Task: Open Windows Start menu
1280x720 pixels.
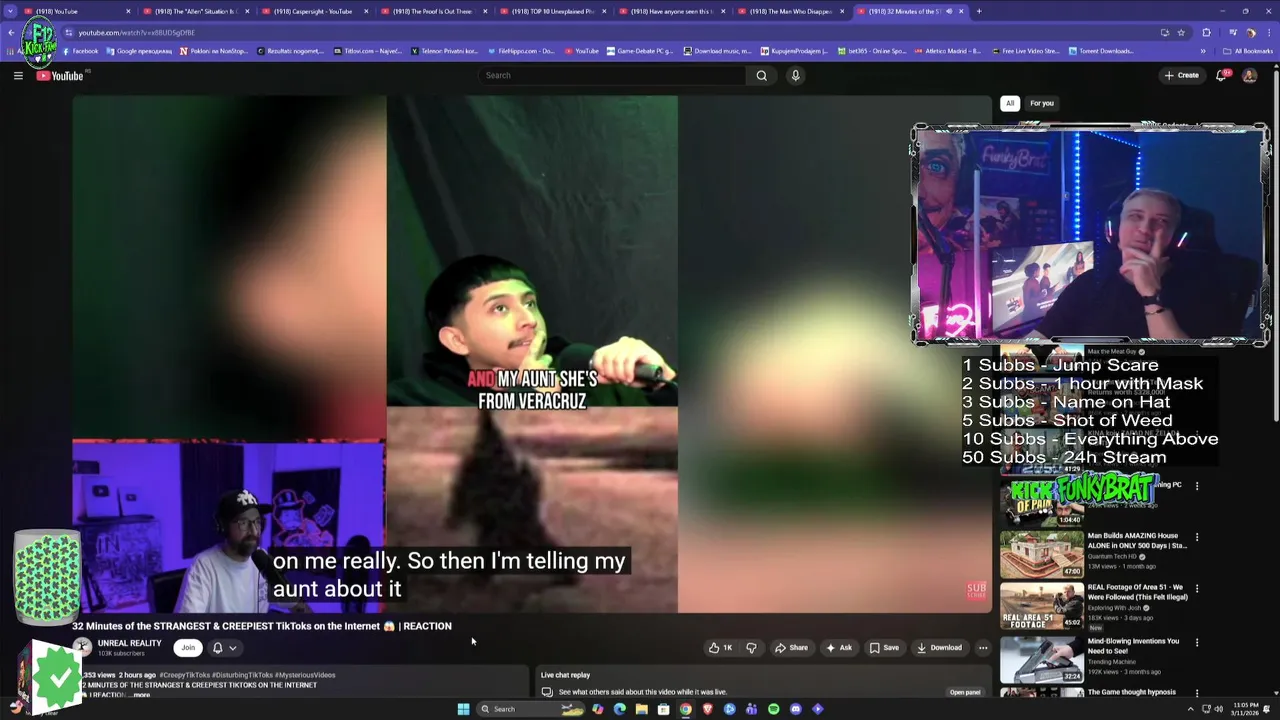Action: tap(463, 709)
